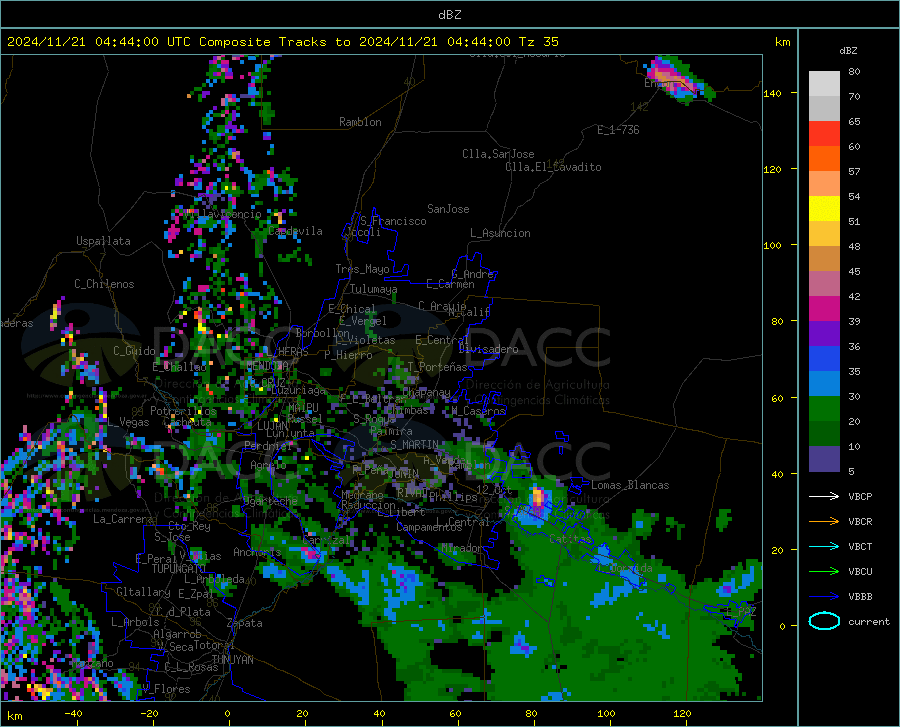
Task: Click the VBCU legend label
Action: pyautogui.click(x=860, y=572)
